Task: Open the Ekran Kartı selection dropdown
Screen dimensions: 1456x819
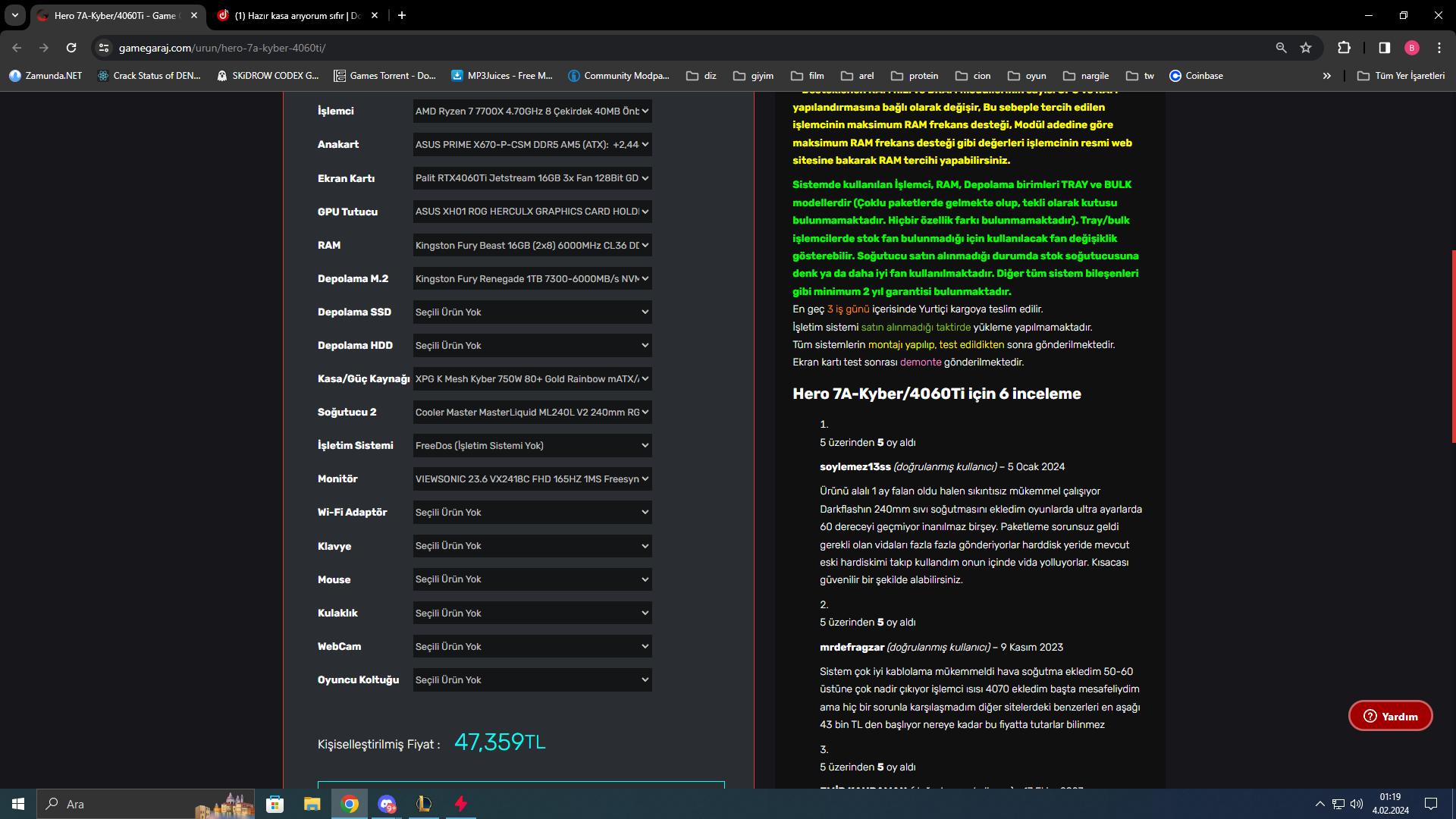Action: tap(532, 178)
